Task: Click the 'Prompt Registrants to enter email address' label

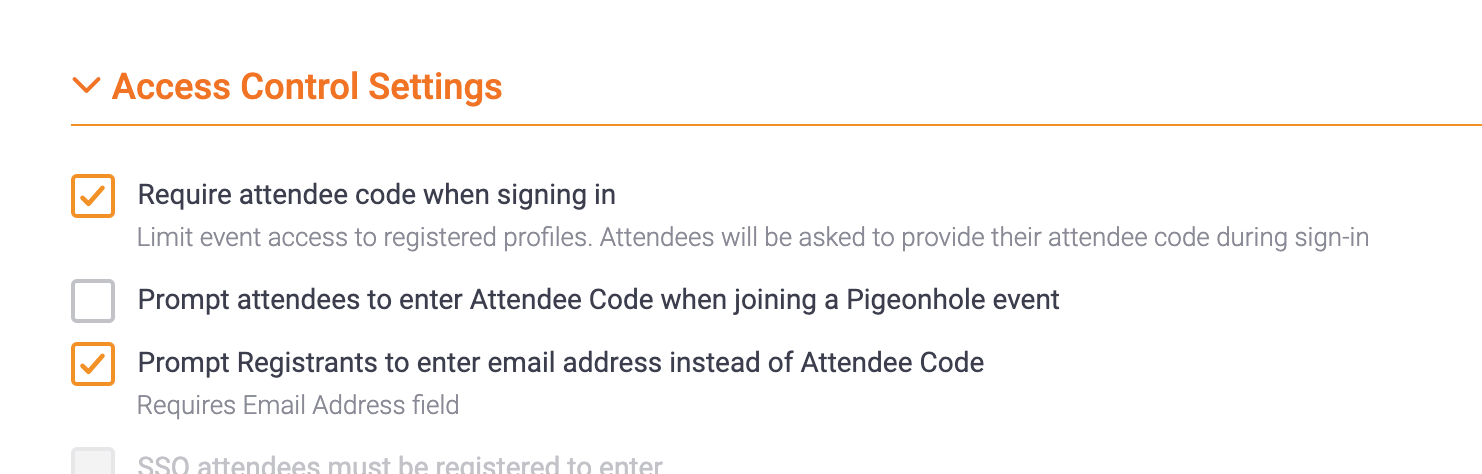Action: 560,362
